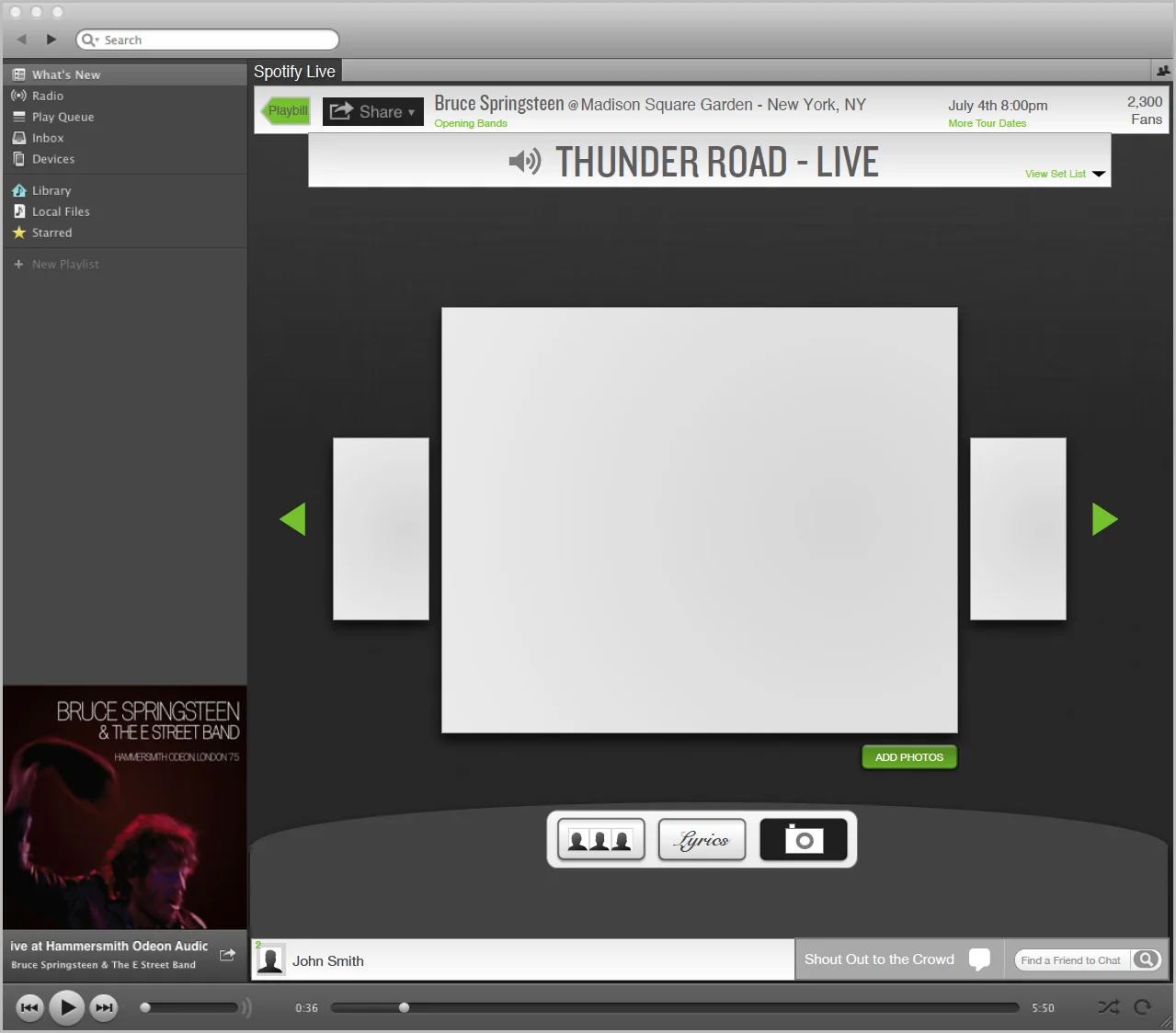Image resolution: width=1176 pixels, height=1033 pixels.
Task: Toggle shuffle mode
Action: click(x=1109, y=1007)
